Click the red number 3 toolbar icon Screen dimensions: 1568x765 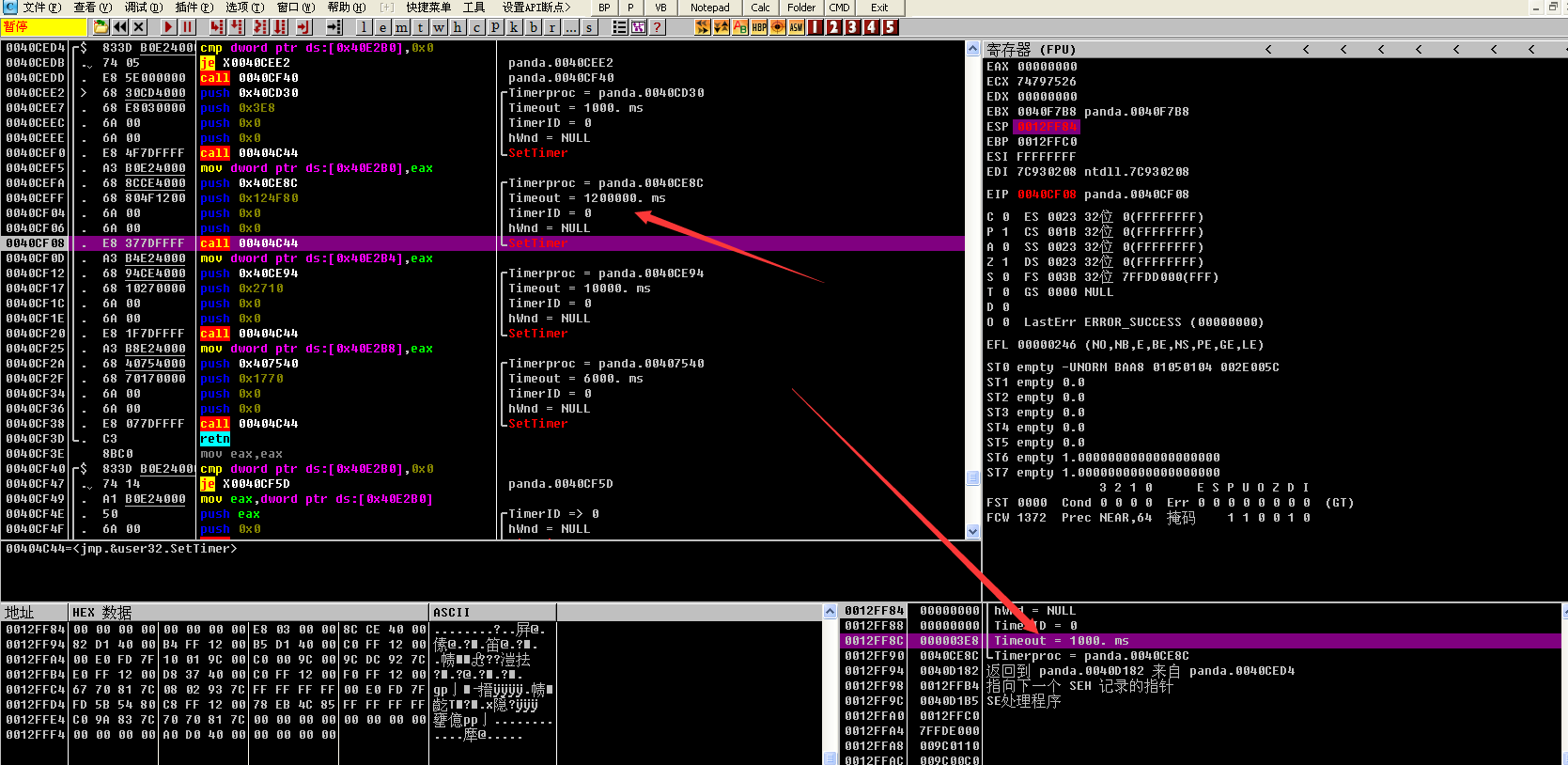852,26
